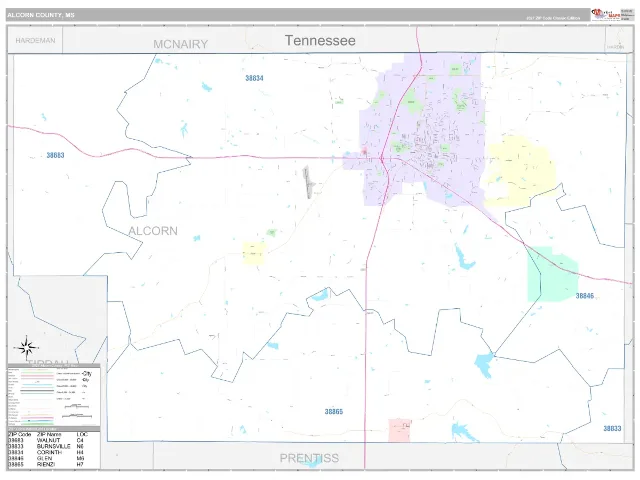Click the pink town area near 38865

(x=399, y=430)
